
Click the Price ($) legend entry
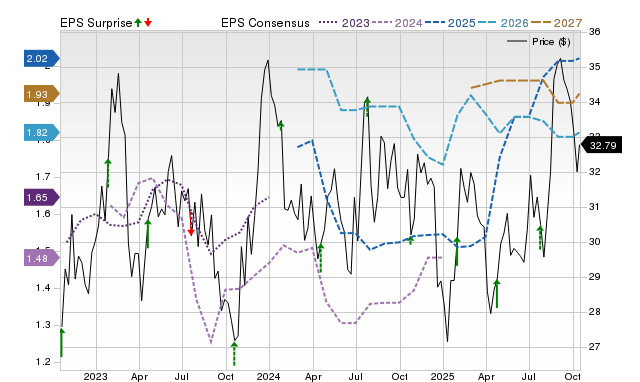(539, 42)
